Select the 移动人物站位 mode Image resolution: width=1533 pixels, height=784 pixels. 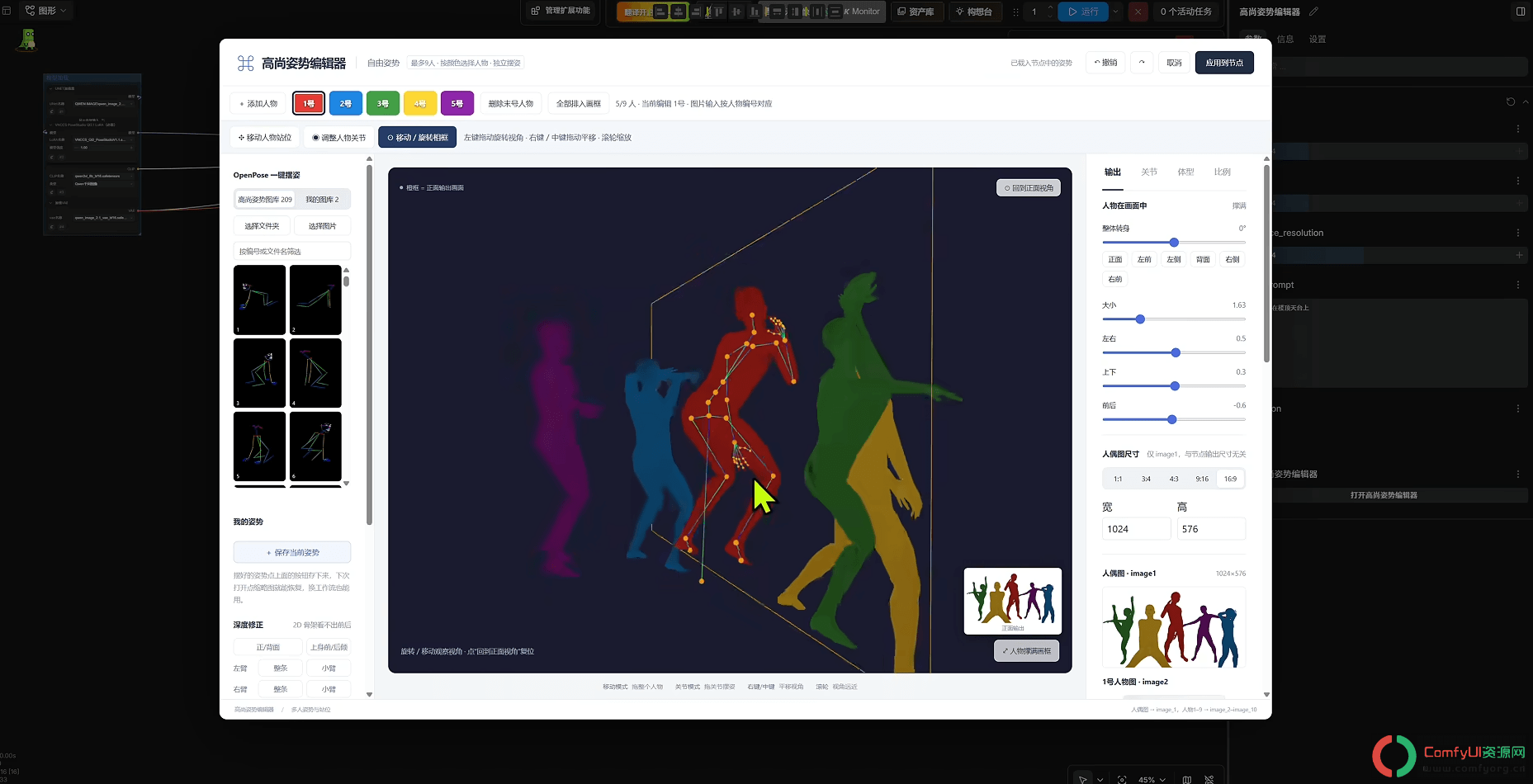click(x=265, y=138)
